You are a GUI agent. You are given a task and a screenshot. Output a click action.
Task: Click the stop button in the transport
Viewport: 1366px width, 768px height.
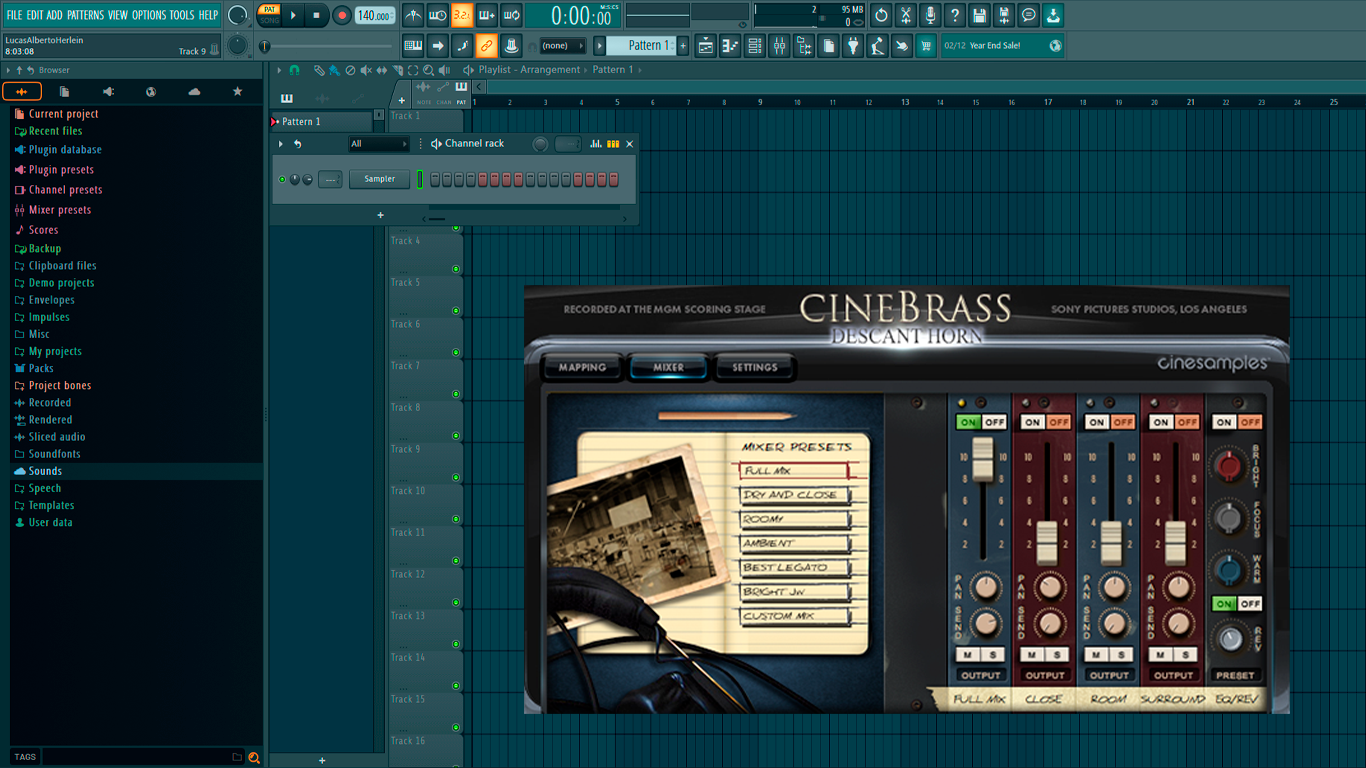[316, 15]
